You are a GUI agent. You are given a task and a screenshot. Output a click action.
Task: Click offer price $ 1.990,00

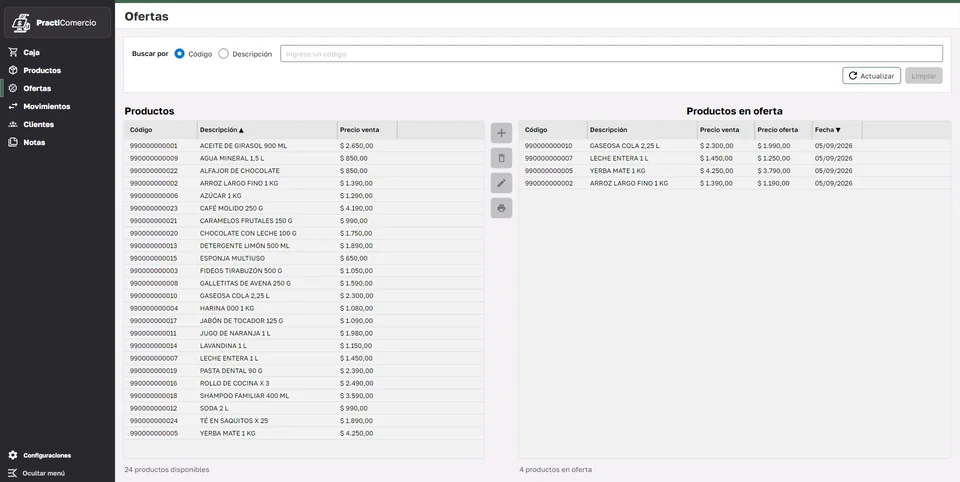click(773, 146)
